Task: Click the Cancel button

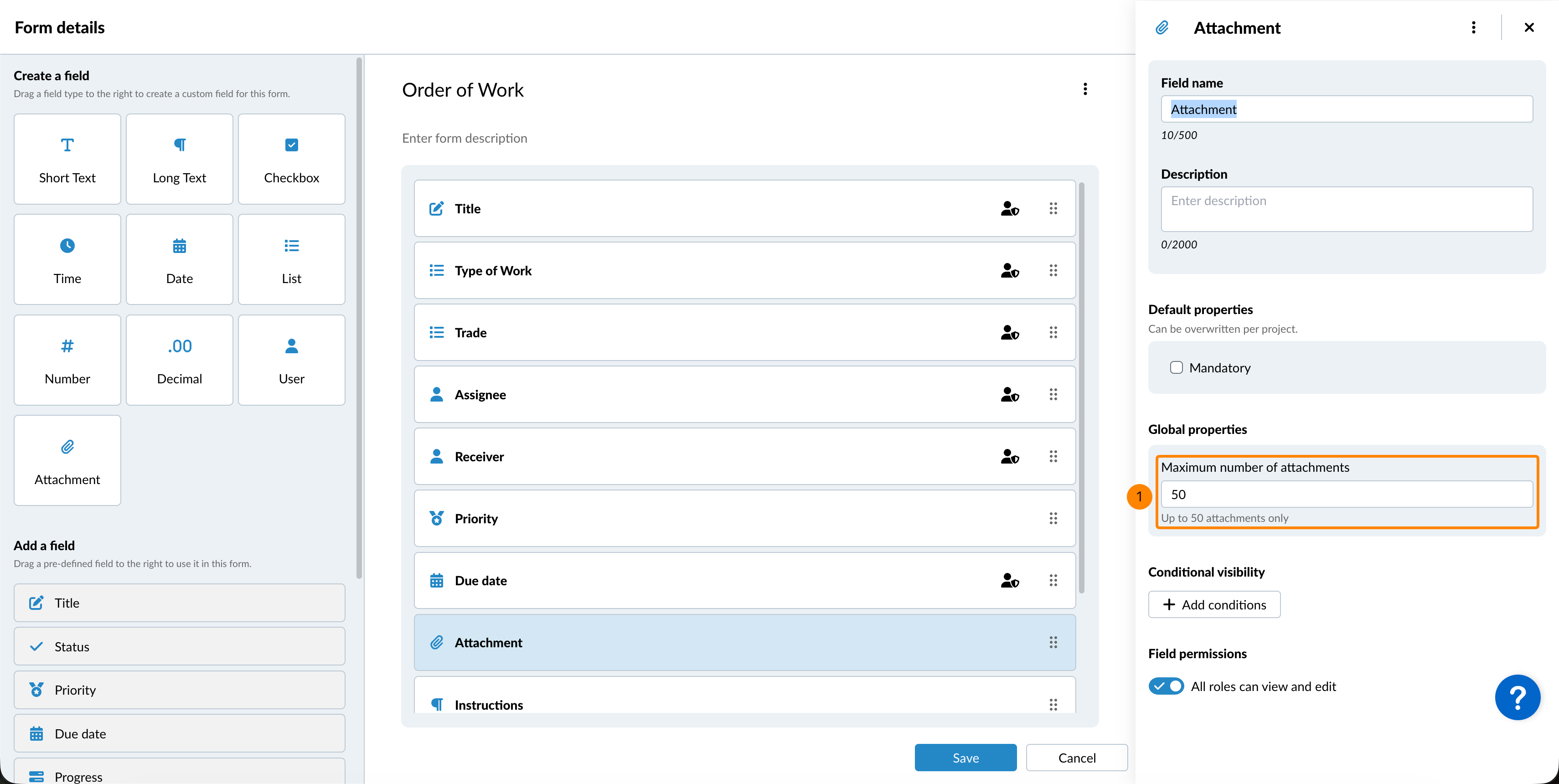Action: 1076,758
